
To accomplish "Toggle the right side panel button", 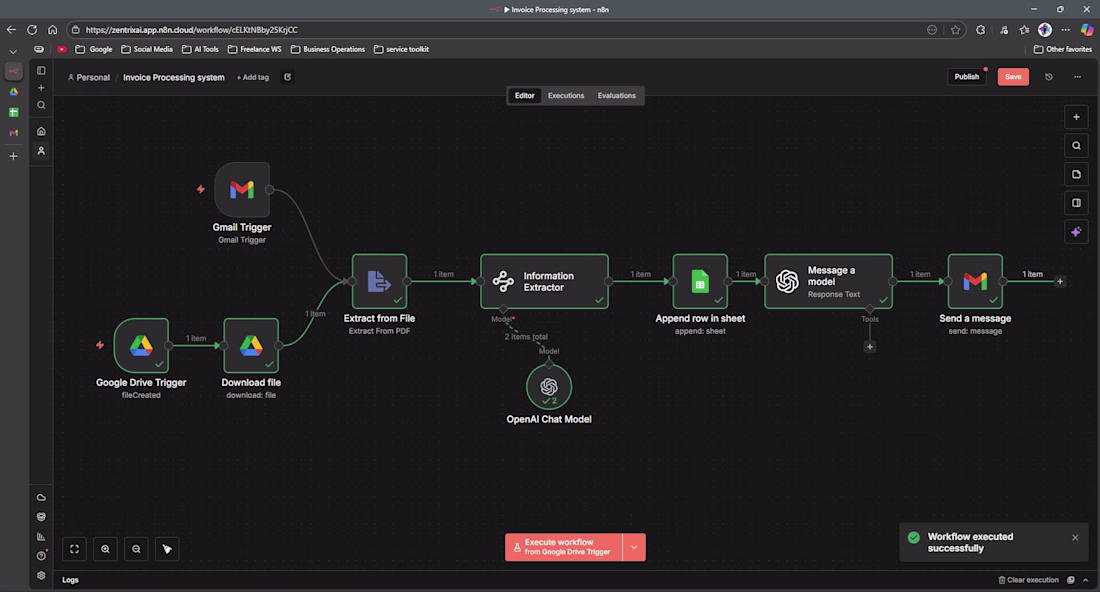I will (1076, 202).
